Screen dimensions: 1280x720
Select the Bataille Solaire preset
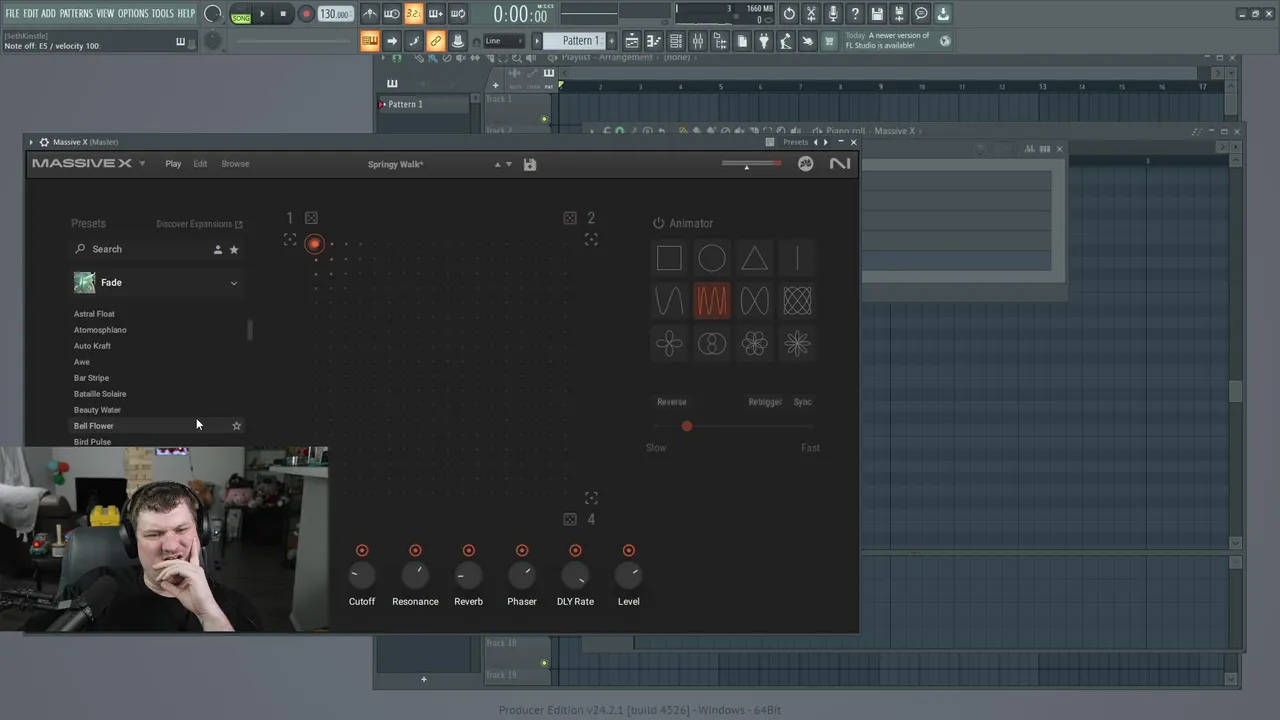point(100,394)
